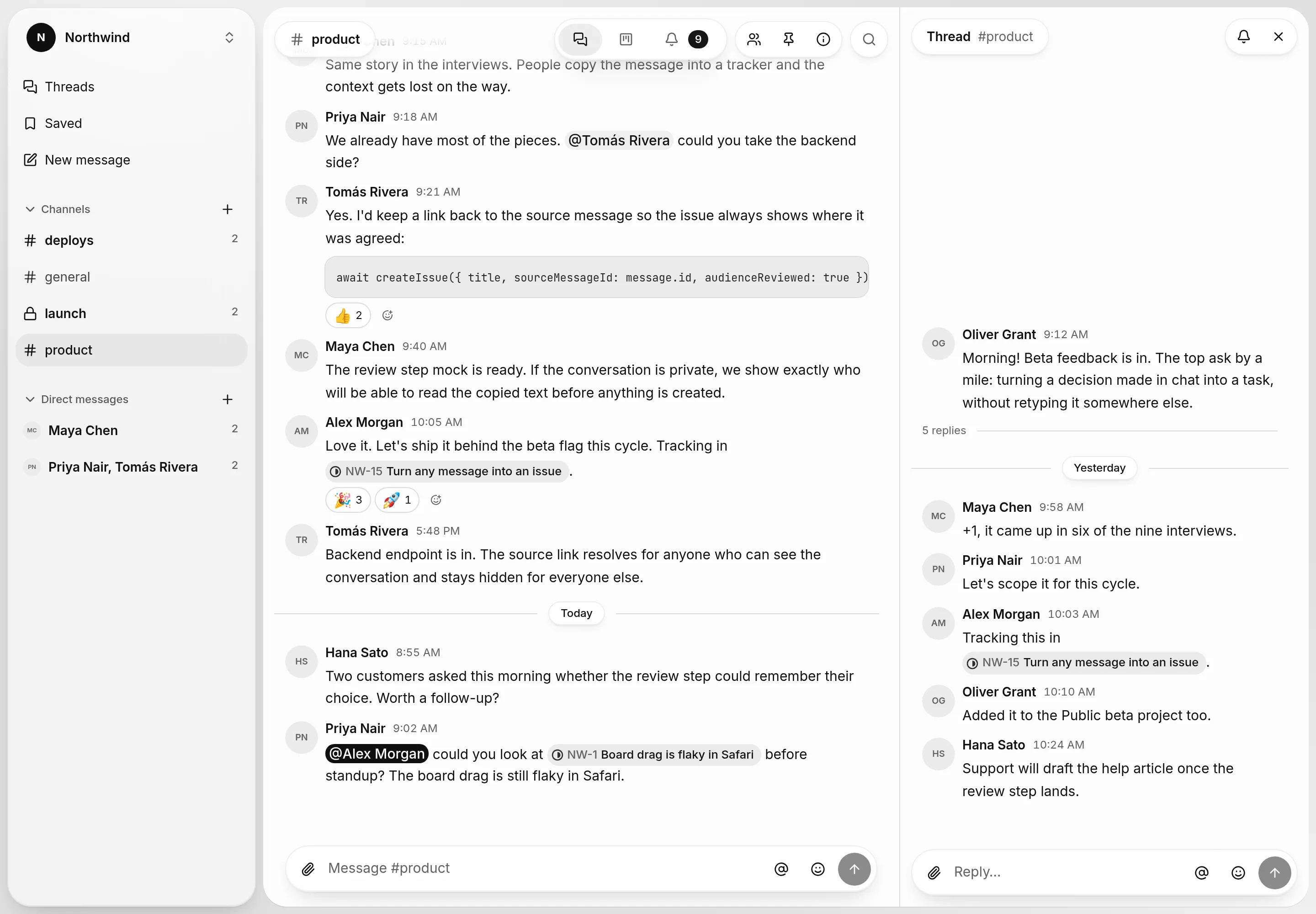Collapse the Channels section
The width and height of the screenshot is (1316, 914).
[x=57, y=209]
